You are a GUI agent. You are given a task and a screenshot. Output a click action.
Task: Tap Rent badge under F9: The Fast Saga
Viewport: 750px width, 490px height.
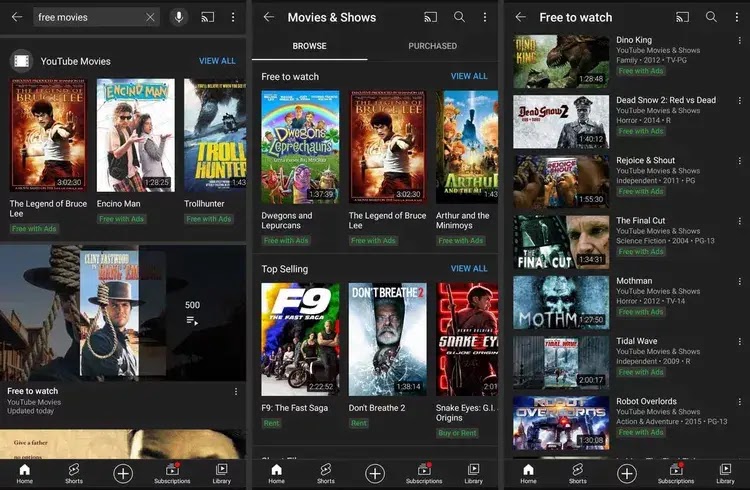pyautogui.click(x=271, y=423)
